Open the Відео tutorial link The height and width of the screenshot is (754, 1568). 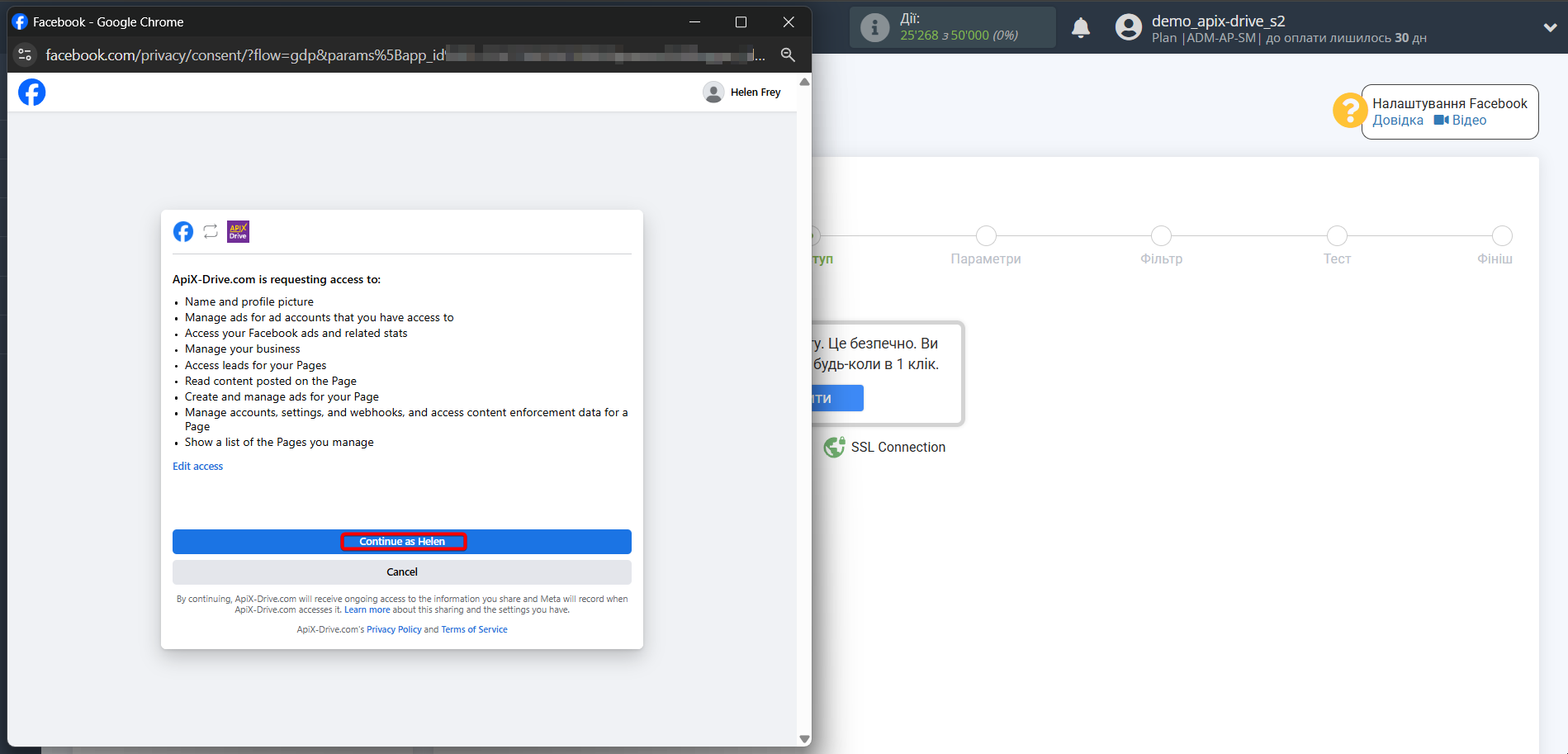1469,121
